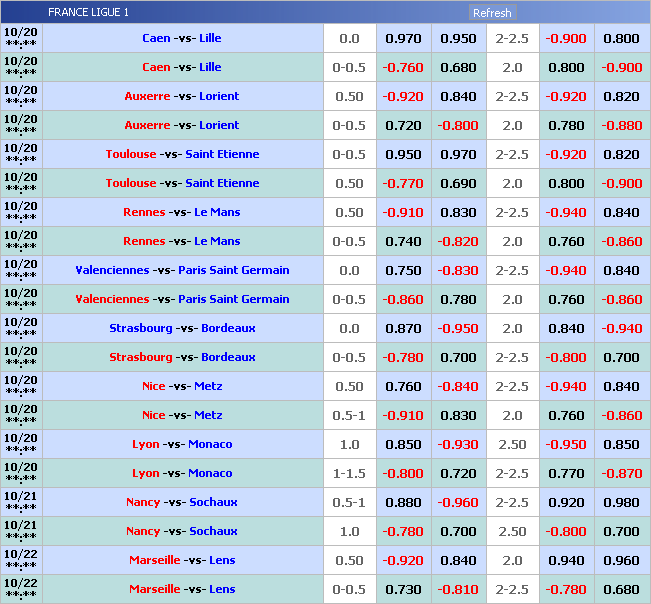Click the Refresh button
The image size is (651, 604).
tap(492, 13)
